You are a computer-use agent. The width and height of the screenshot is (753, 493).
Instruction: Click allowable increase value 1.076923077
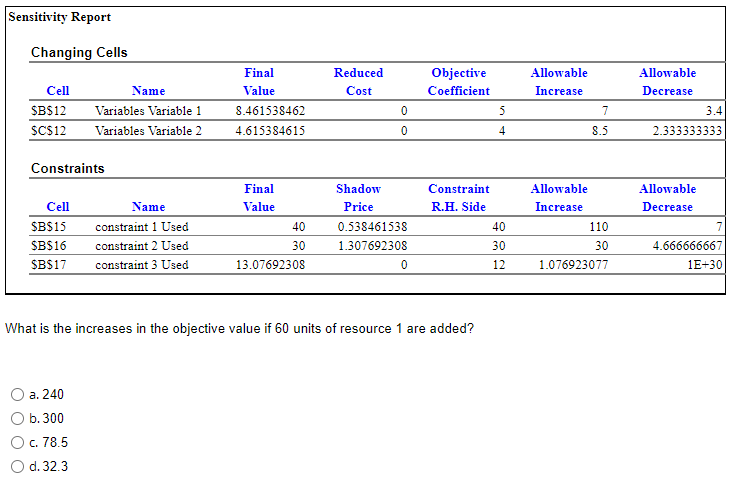(x=573, y=265)
